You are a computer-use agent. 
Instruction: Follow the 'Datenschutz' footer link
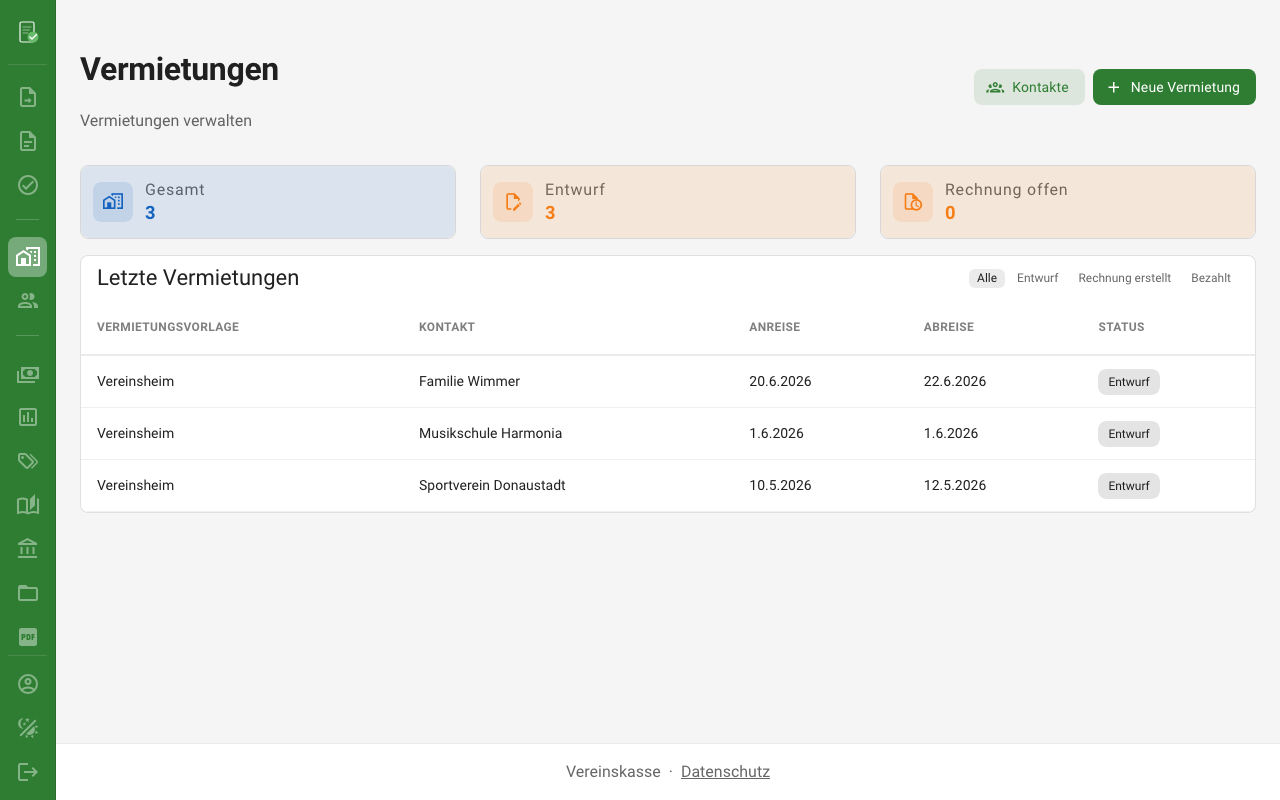(725, 772)
